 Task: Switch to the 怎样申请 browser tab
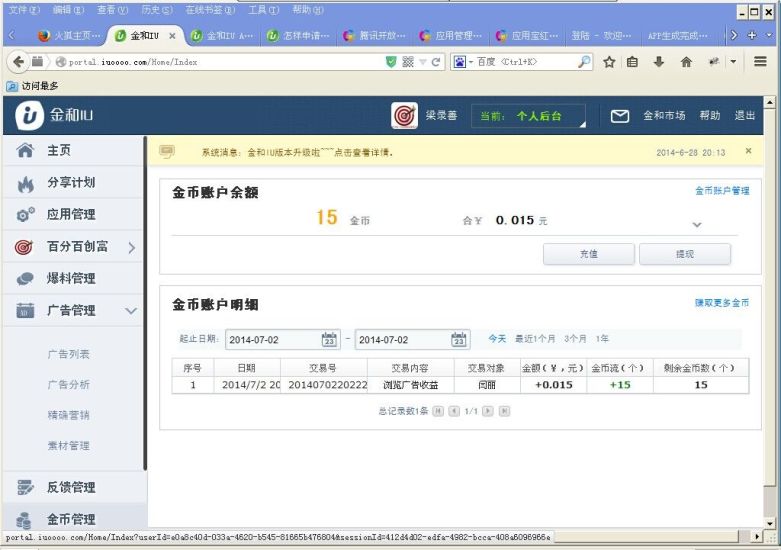(298, 35)
